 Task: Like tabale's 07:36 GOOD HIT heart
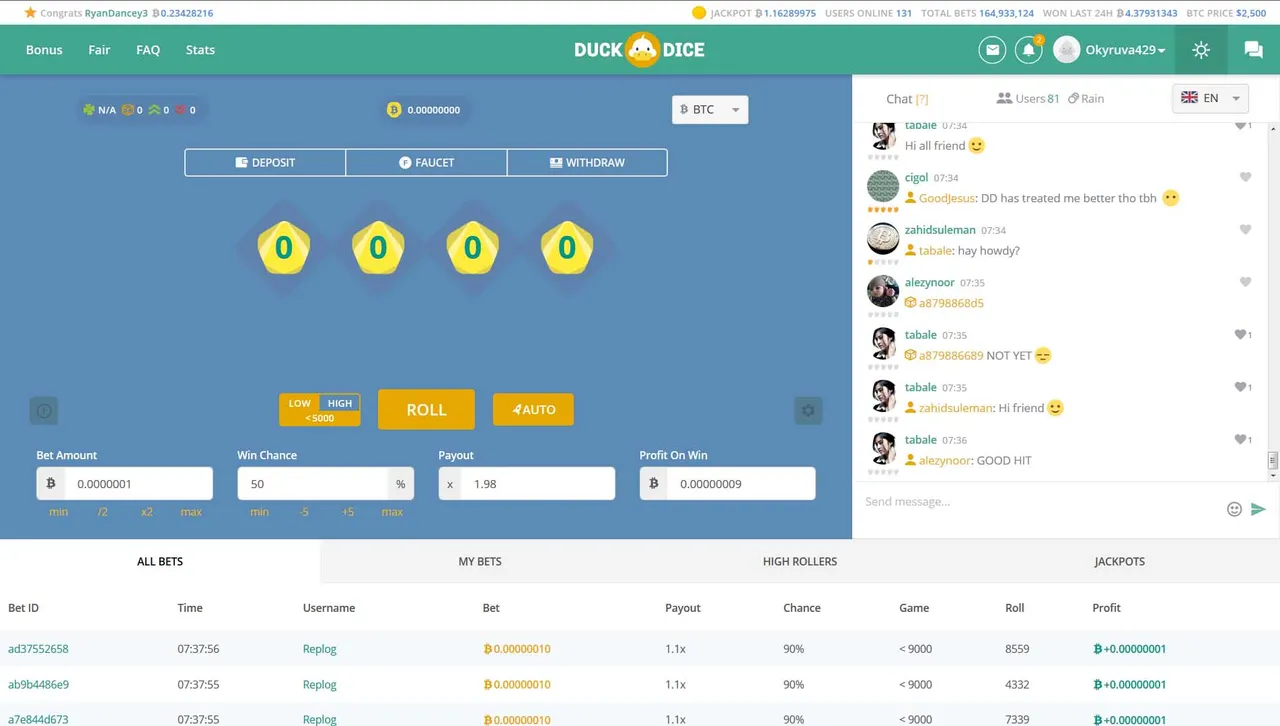1240,439
